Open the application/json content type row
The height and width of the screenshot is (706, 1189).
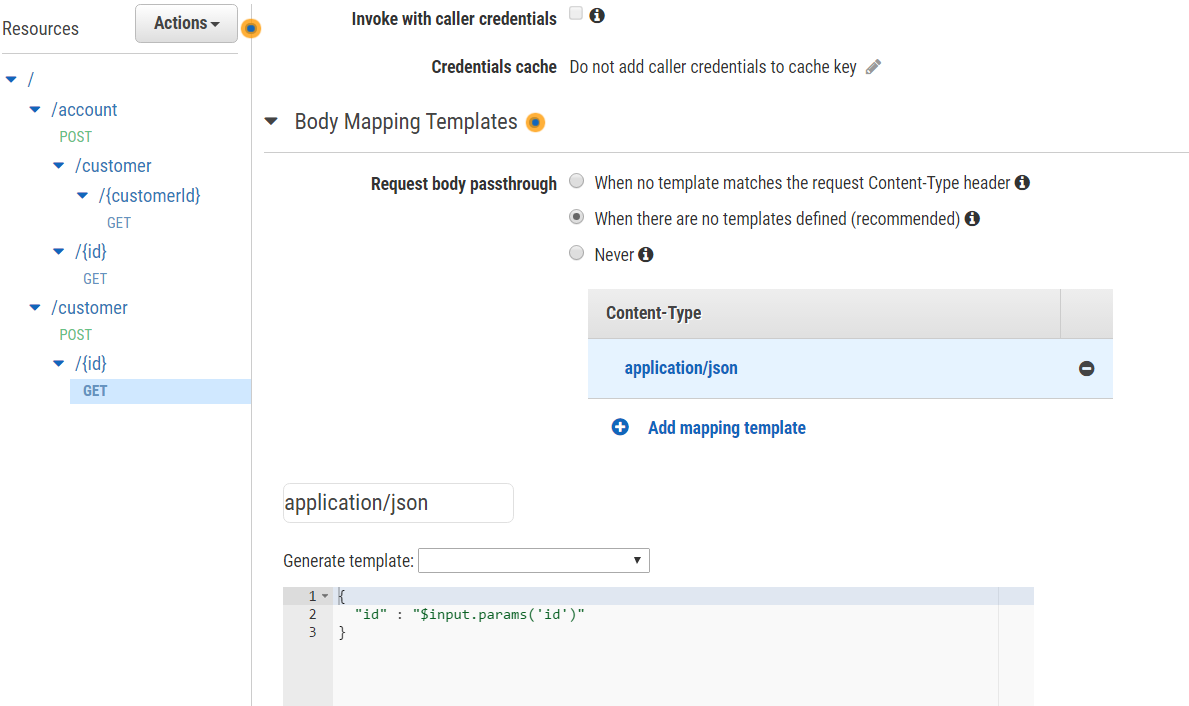pyautogui.click(x=681, y=368)
